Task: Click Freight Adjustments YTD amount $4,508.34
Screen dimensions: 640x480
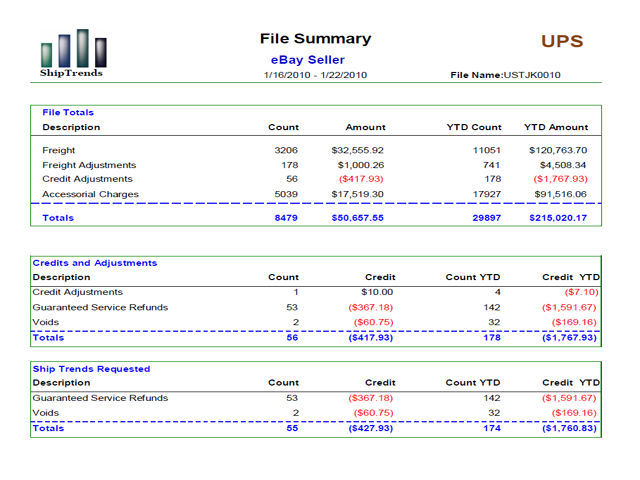Action: pos(563,165)
